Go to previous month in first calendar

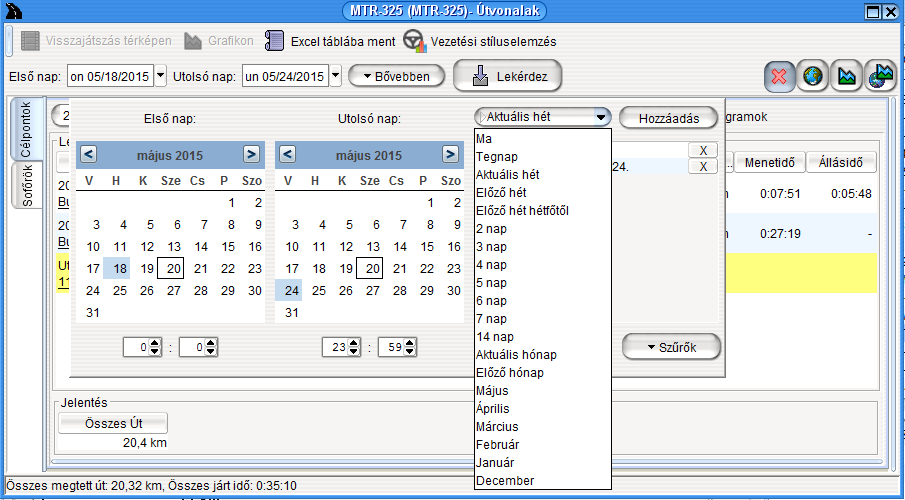88,155
